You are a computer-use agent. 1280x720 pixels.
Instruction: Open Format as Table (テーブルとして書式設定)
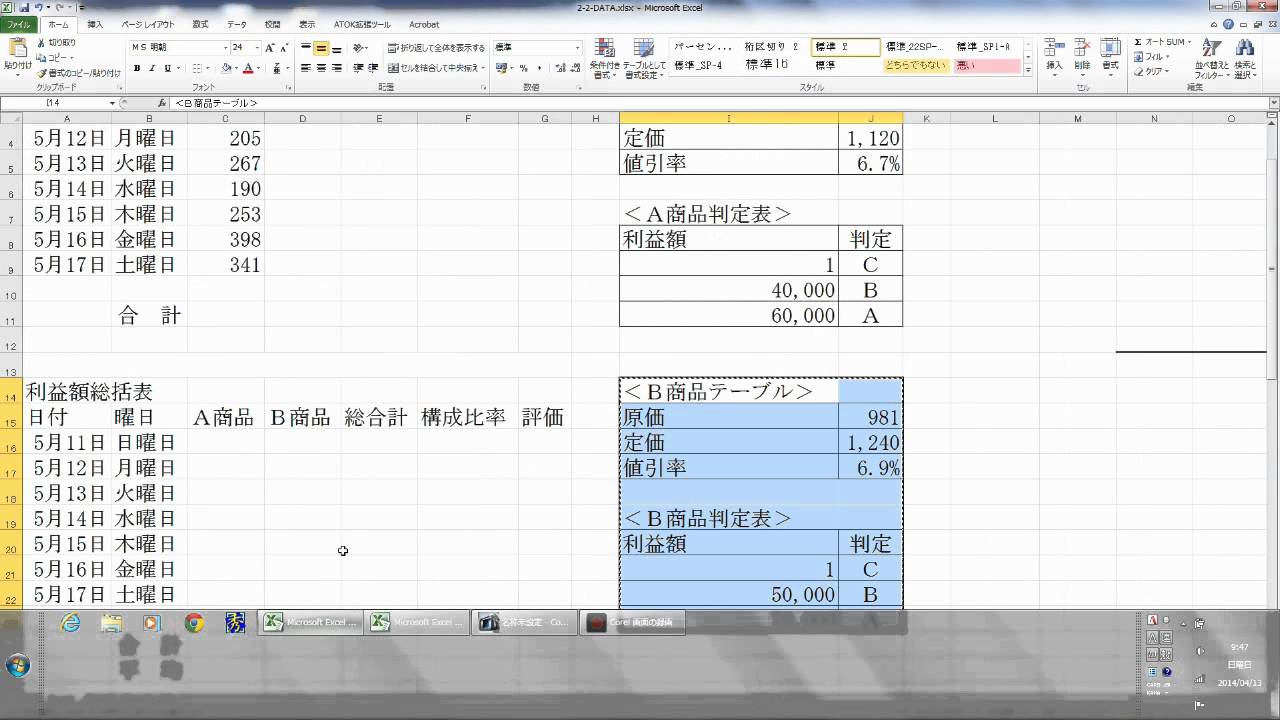click(x=644, y=59)
